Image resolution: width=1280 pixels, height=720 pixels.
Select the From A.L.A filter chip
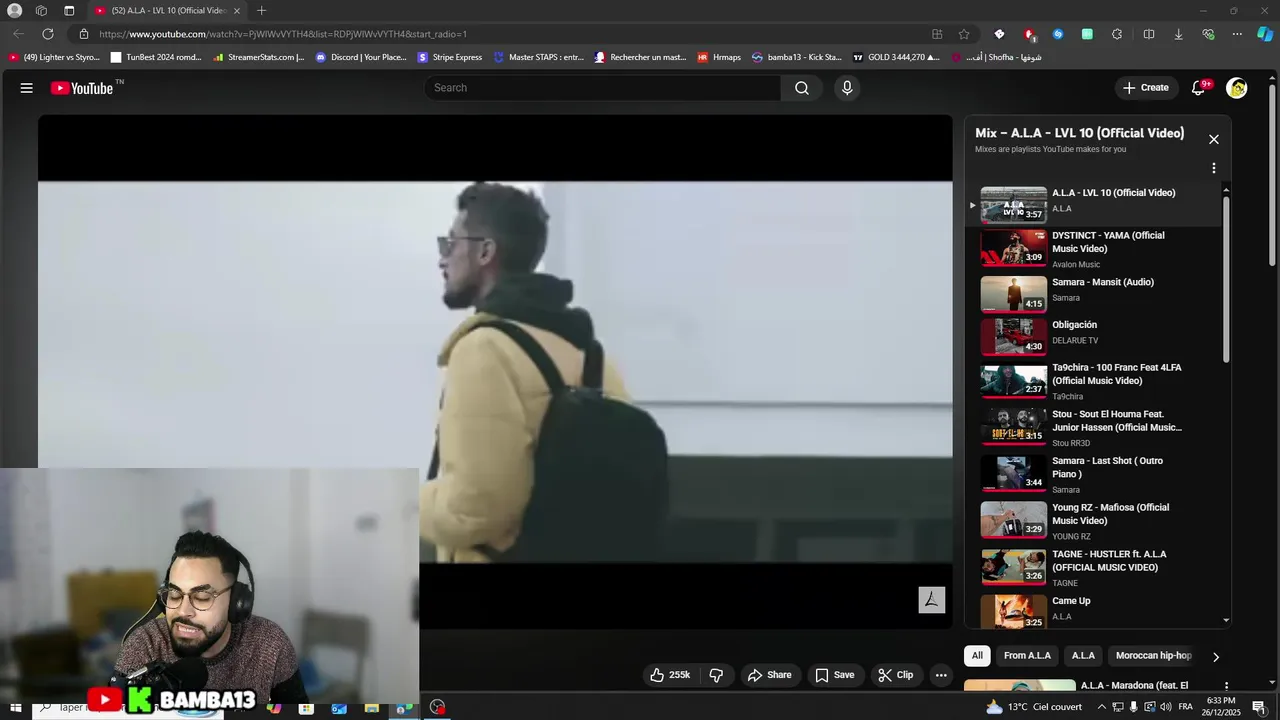click(x=1027, y=656)
